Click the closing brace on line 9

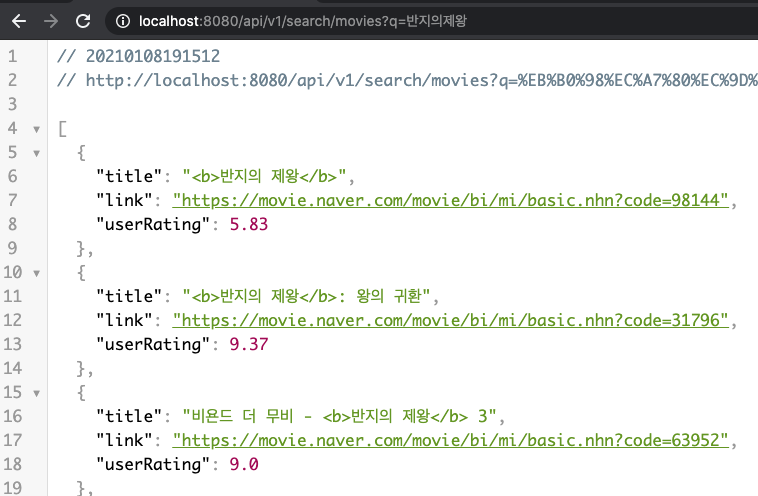coord(81,248)
